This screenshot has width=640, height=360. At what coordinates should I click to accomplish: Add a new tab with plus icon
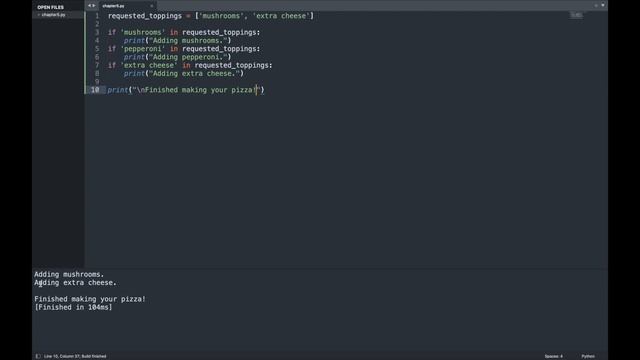point(596,5)
